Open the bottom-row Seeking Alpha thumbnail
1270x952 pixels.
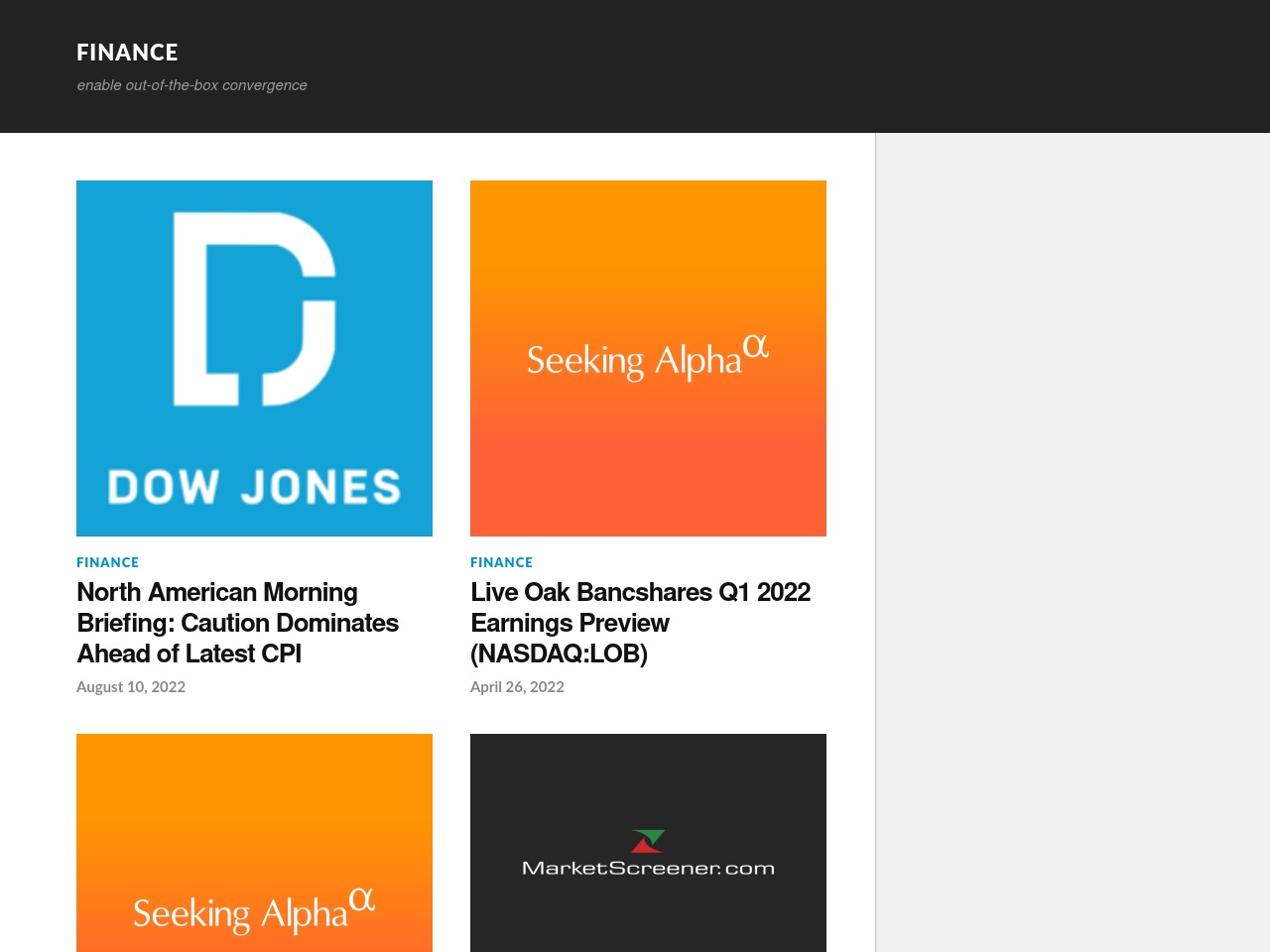254,843
